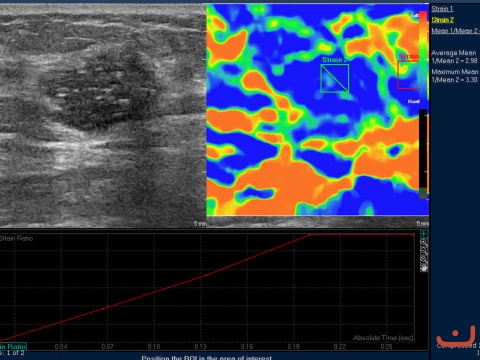Select the hand pan tool
Viewport: 480px width, 360px height.
[x=424, y=267]
